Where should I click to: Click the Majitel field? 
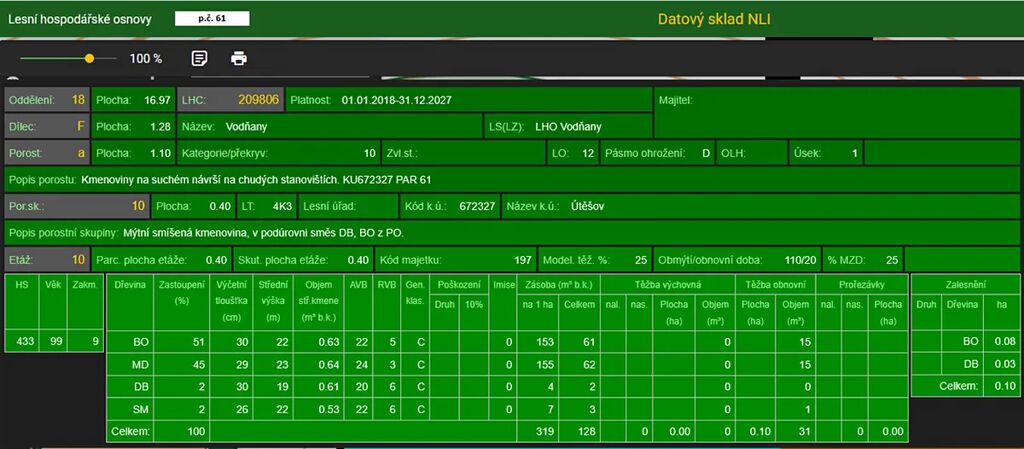tap(837, 112)
